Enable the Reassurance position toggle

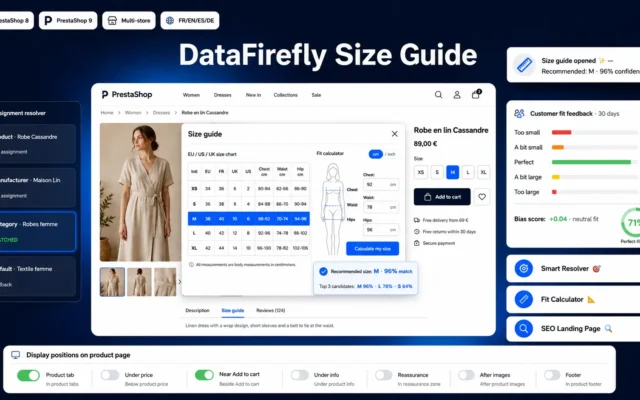tap(384, 375)
